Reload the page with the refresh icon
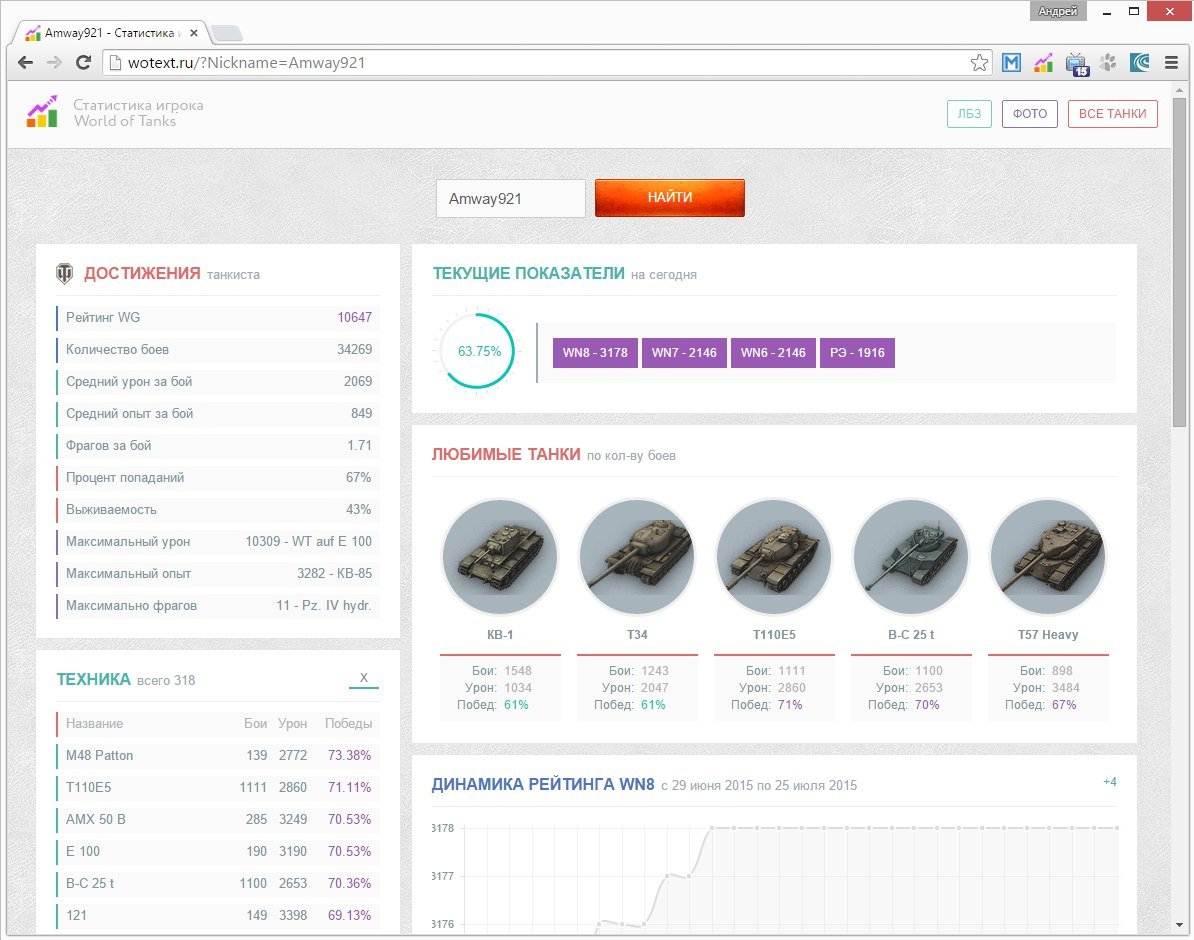This screenshot has width=1194, height=940. [84, 62]
